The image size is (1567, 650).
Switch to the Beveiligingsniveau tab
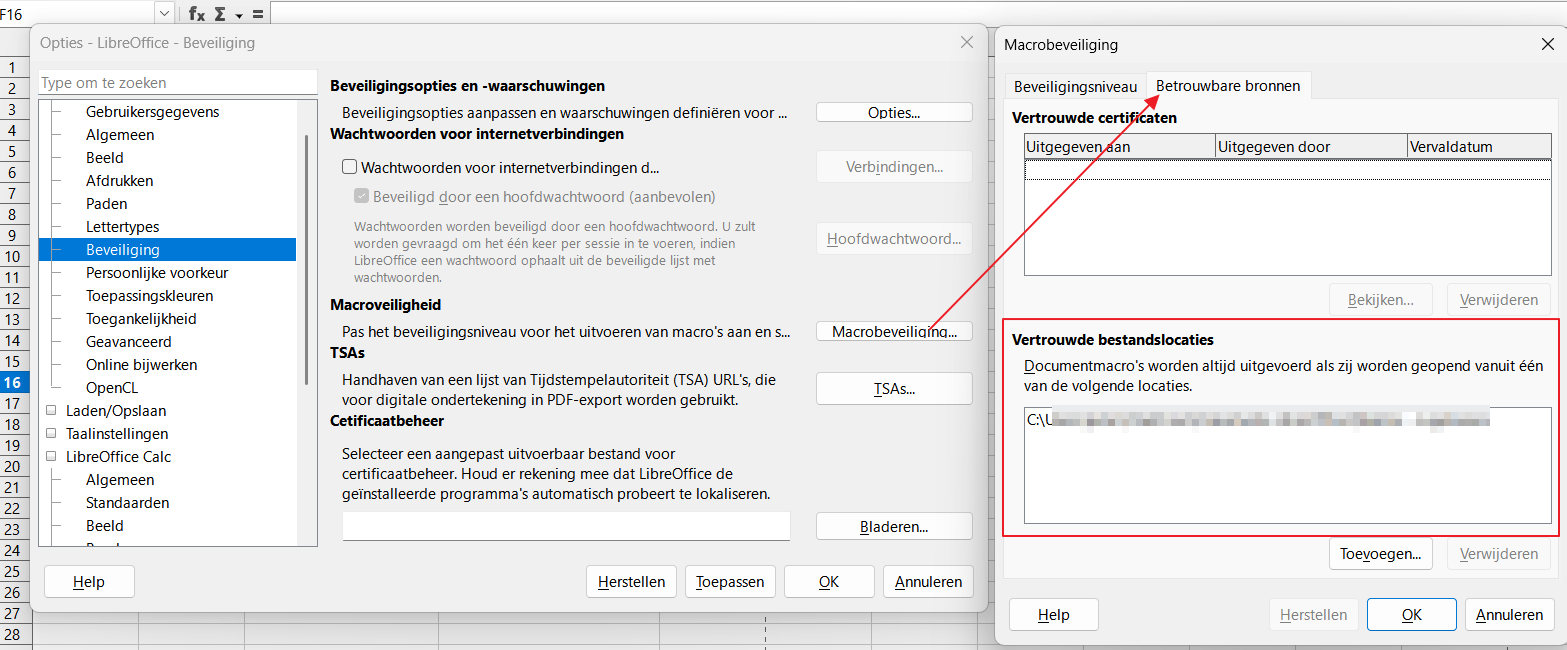click(1075, 87)
